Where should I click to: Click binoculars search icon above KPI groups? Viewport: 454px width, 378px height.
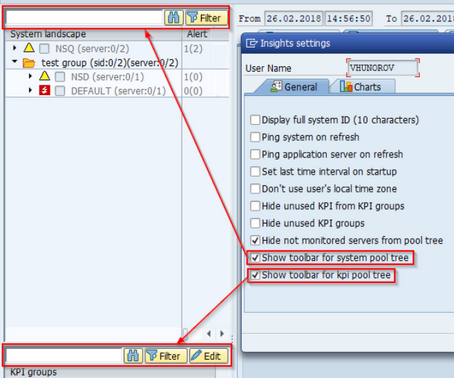[x=133, y=356]
